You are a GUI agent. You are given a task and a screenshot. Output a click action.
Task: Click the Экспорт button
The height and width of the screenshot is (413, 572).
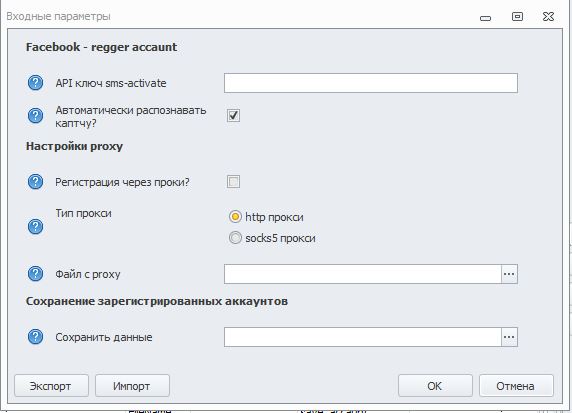[51, 386]
